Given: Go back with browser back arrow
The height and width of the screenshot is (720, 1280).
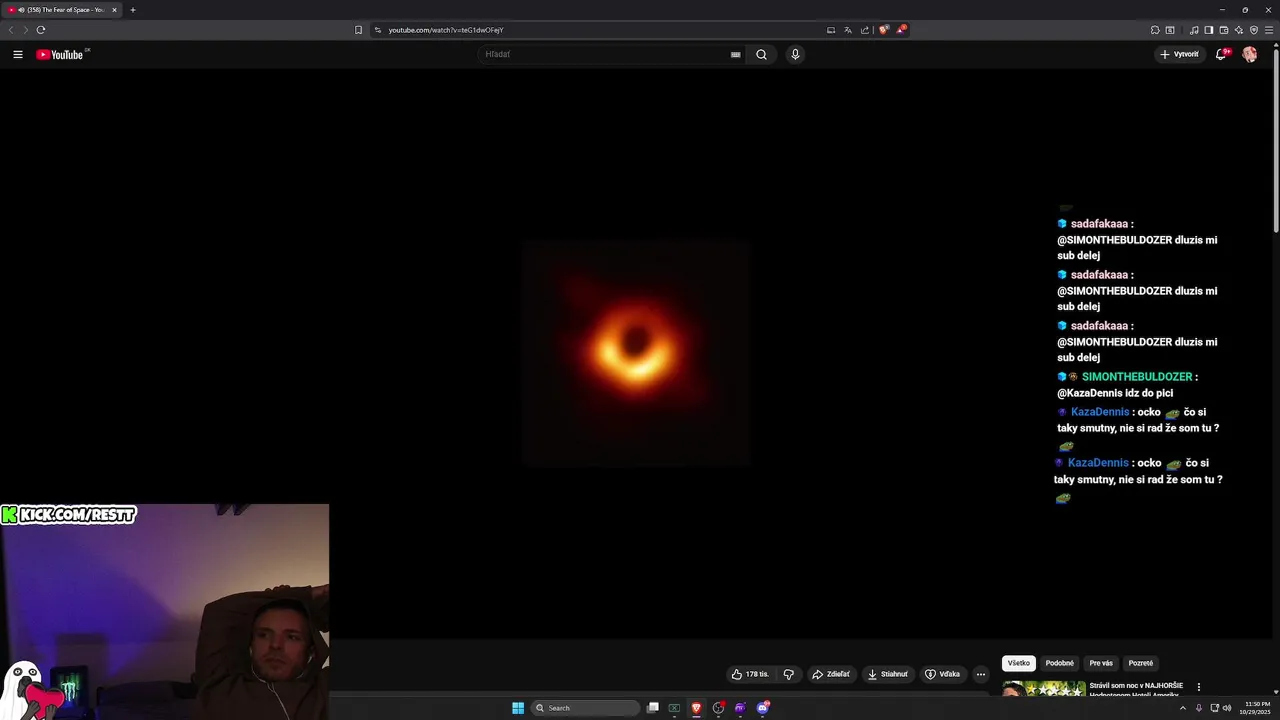Looking at the screenshot, I should pyautogui.click(x=11, y=30).
